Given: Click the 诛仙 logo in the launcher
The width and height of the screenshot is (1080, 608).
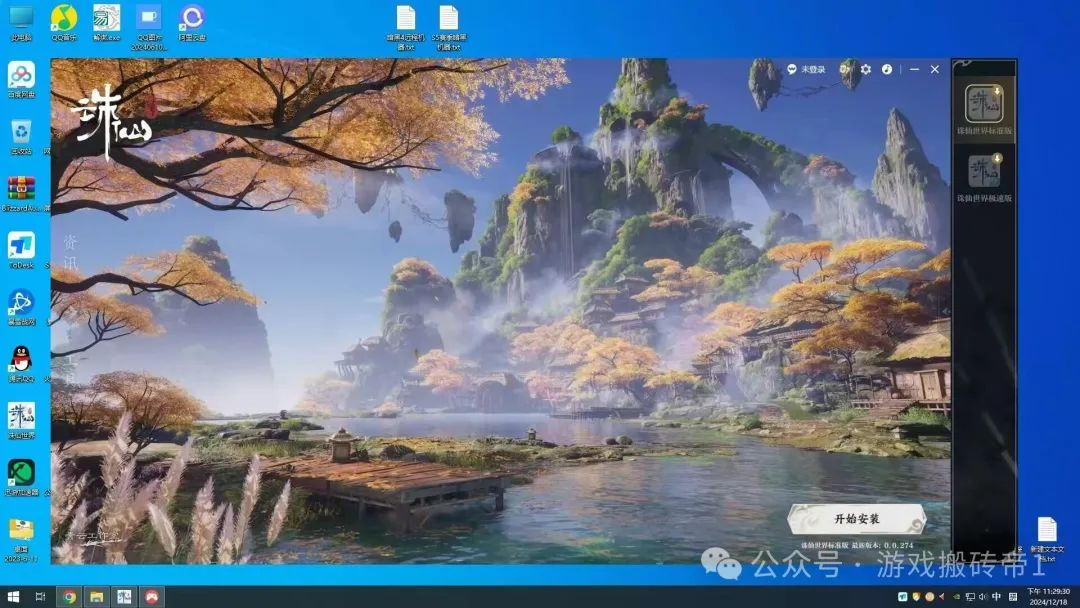Looking at the screenshot, I should coord(112,121).
